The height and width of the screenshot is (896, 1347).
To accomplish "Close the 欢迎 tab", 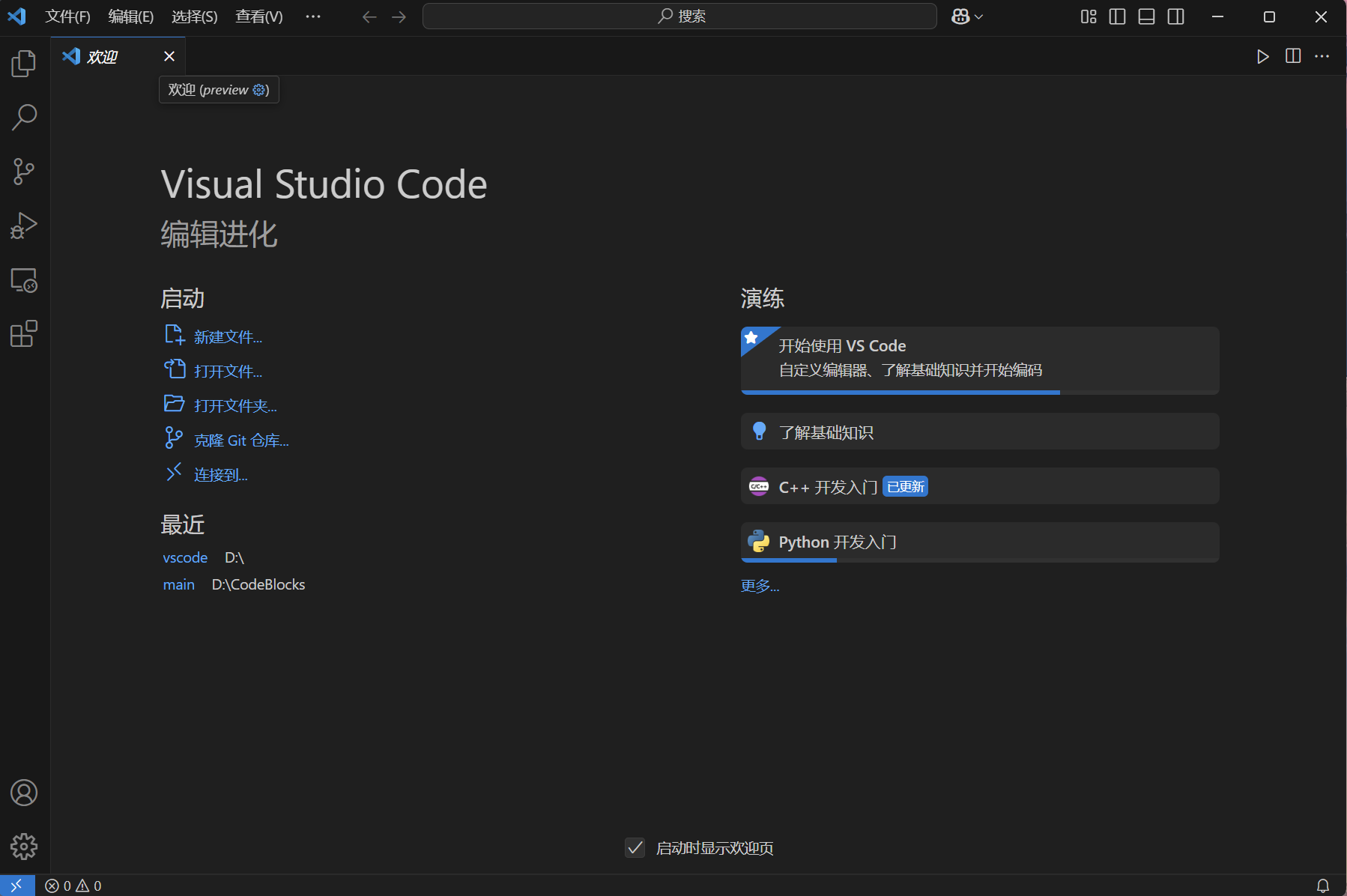I will pos(169,56).
